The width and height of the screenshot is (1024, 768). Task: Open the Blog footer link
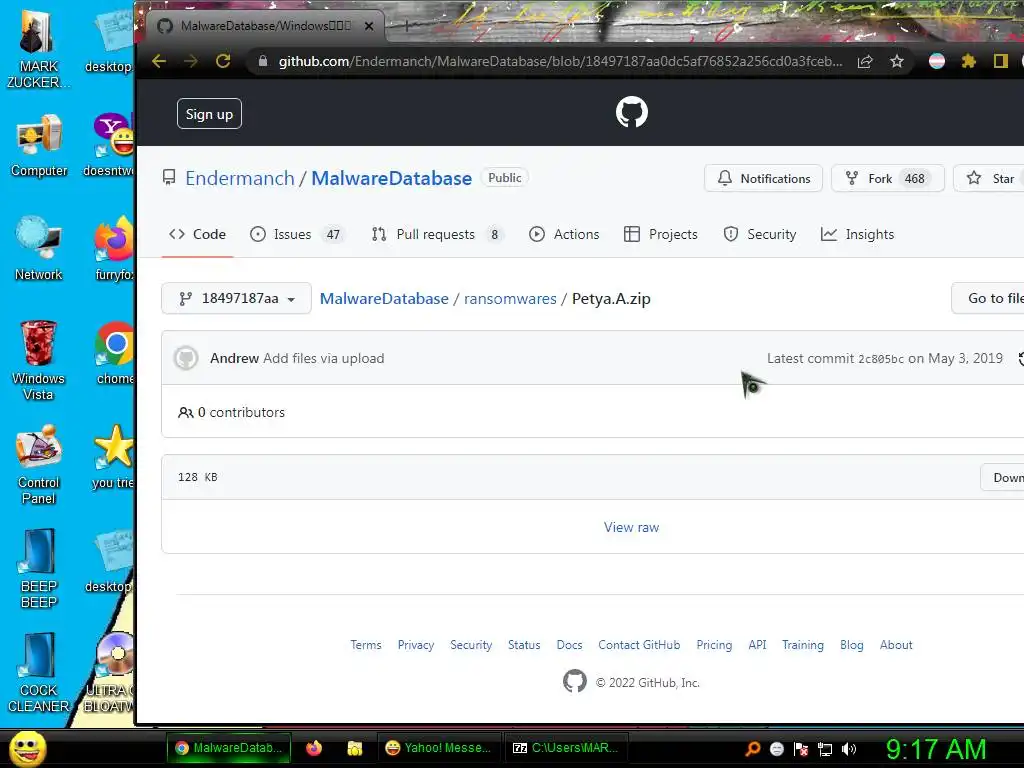click(852, 645)
